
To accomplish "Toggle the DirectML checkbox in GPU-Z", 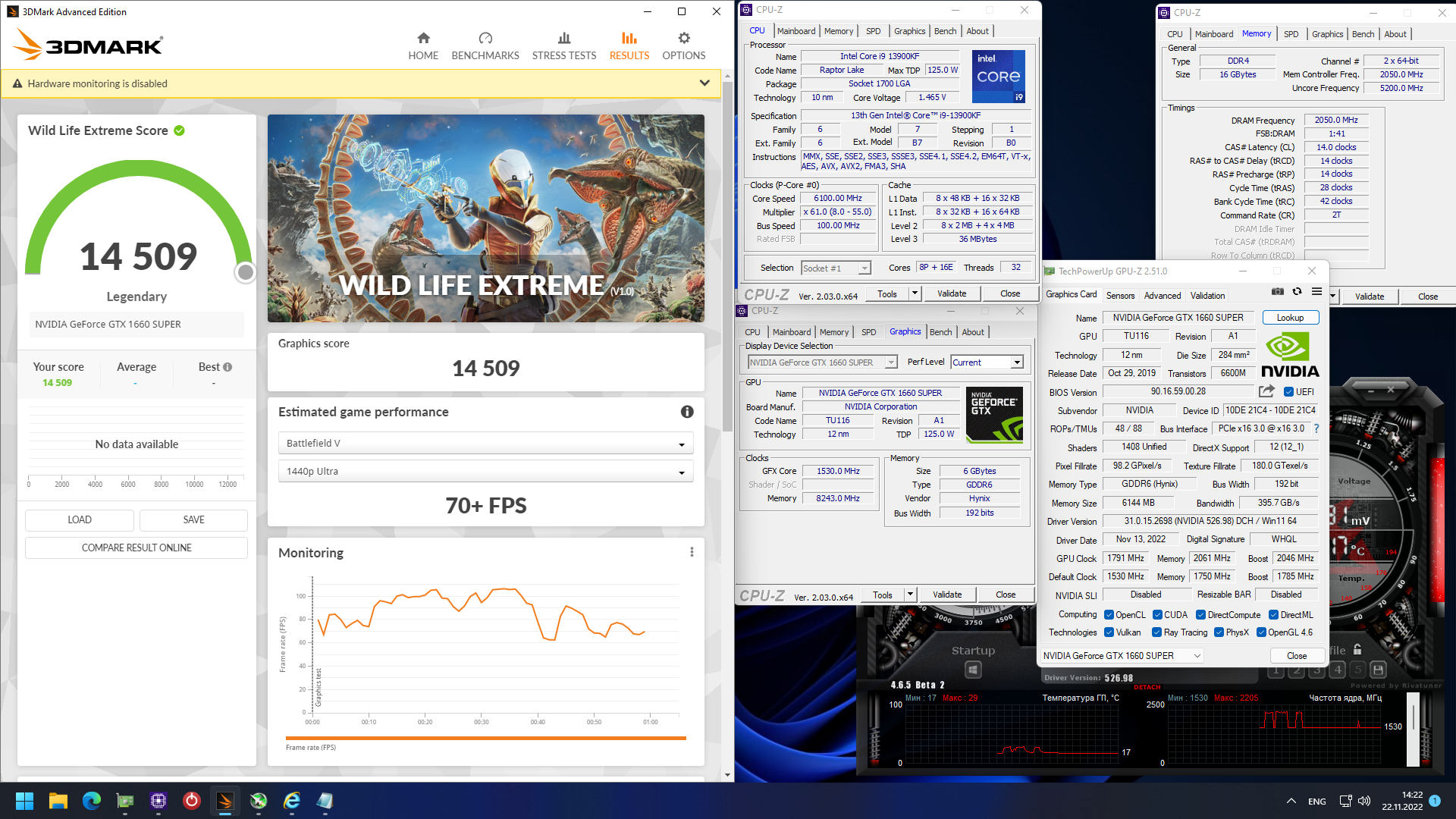I will (1274, 615).
